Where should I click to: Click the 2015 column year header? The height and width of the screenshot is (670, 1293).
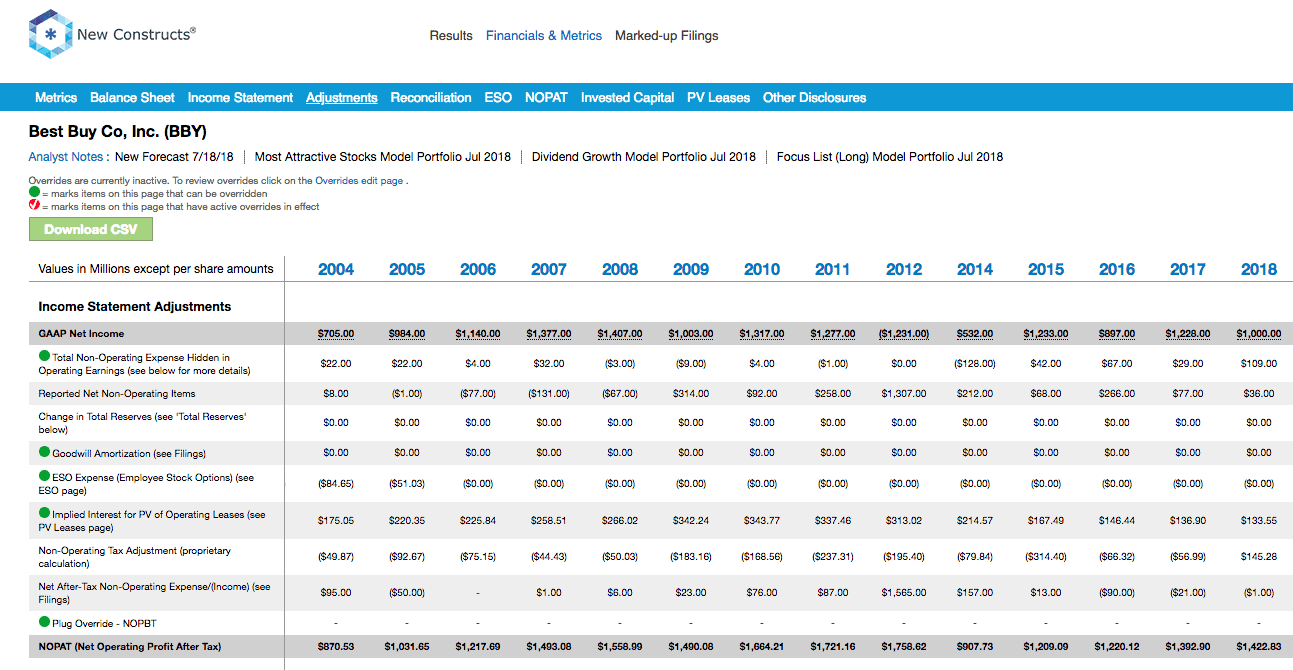pyautogui.click(x=1046, y=269)
